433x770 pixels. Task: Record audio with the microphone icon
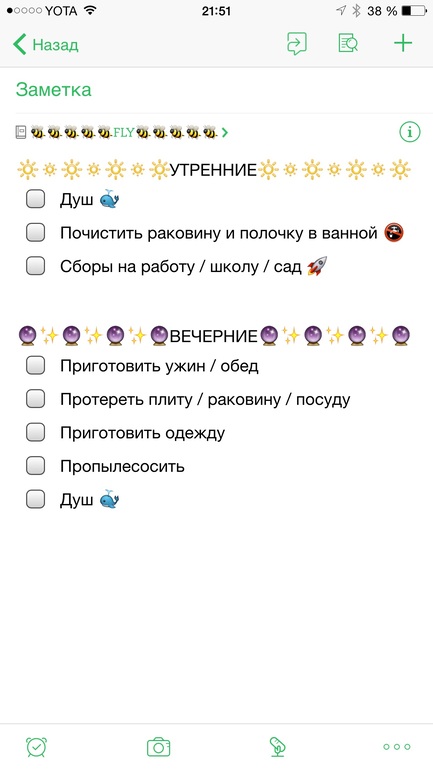tap(277, 747)
